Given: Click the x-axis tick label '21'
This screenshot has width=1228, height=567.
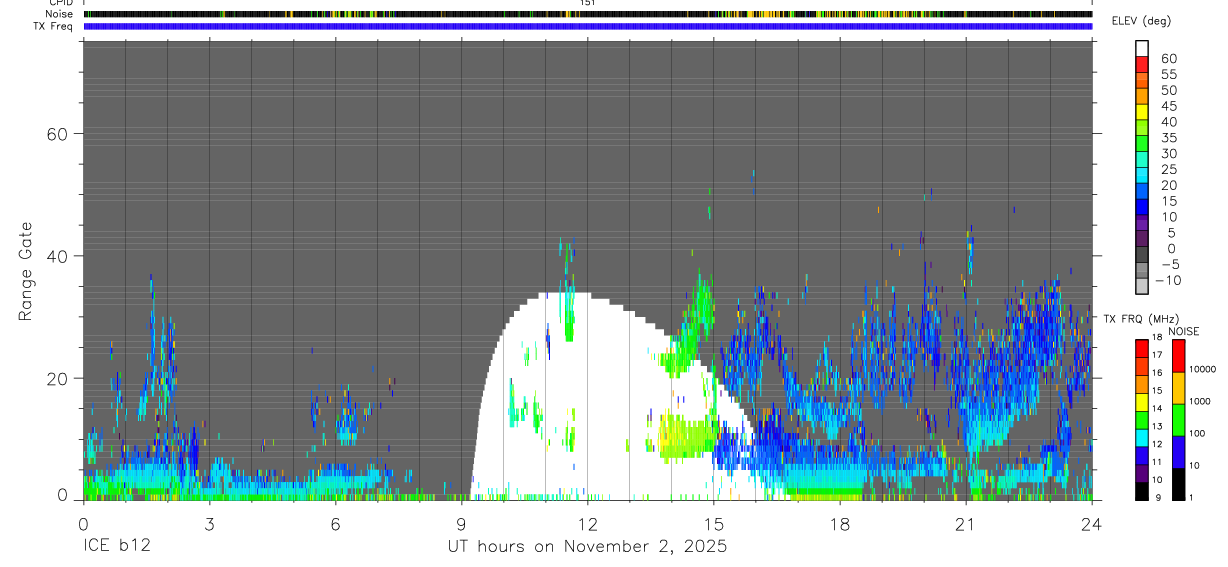Looking at the screenshot, I should point(965,525).
